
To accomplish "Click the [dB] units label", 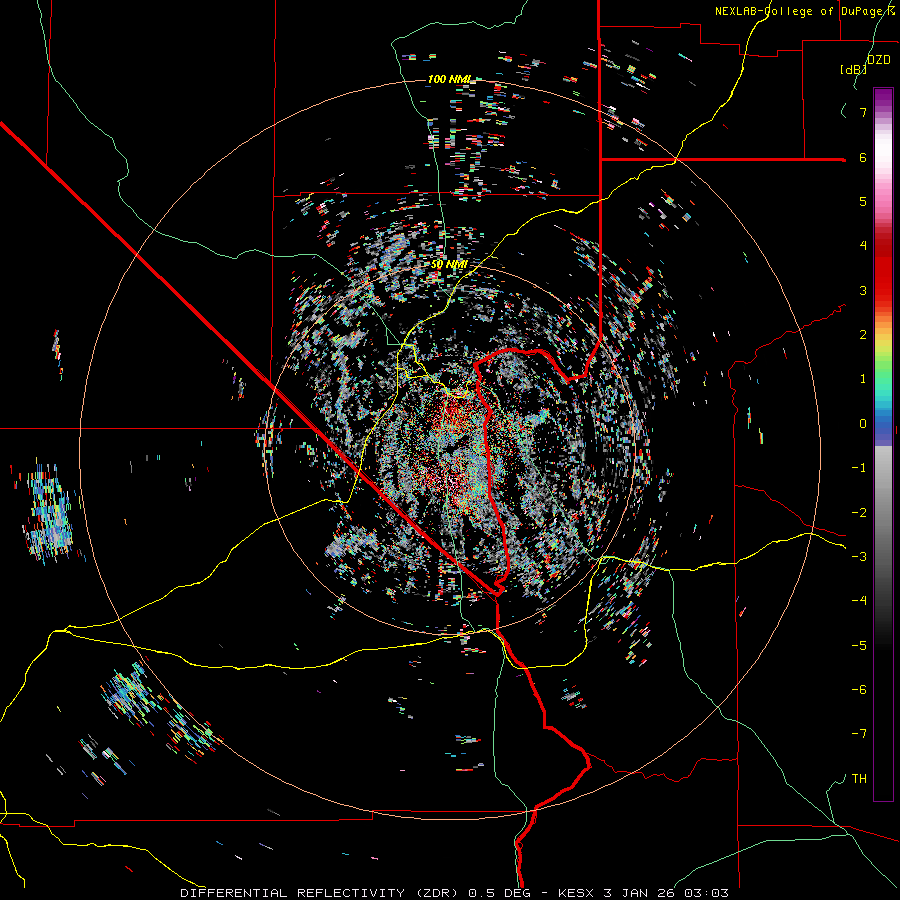I will pyautogui.click(x=853, y=69).
